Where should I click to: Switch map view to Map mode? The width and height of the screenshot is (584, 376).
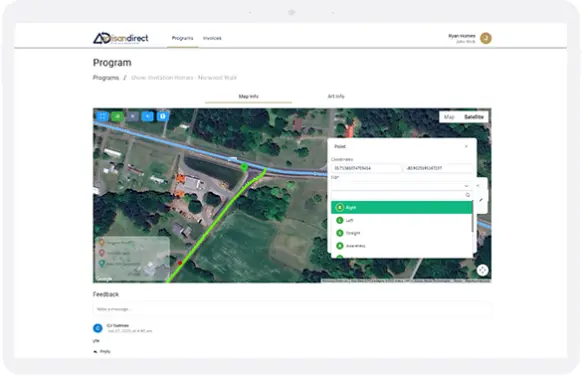click(x=449, y=117)
